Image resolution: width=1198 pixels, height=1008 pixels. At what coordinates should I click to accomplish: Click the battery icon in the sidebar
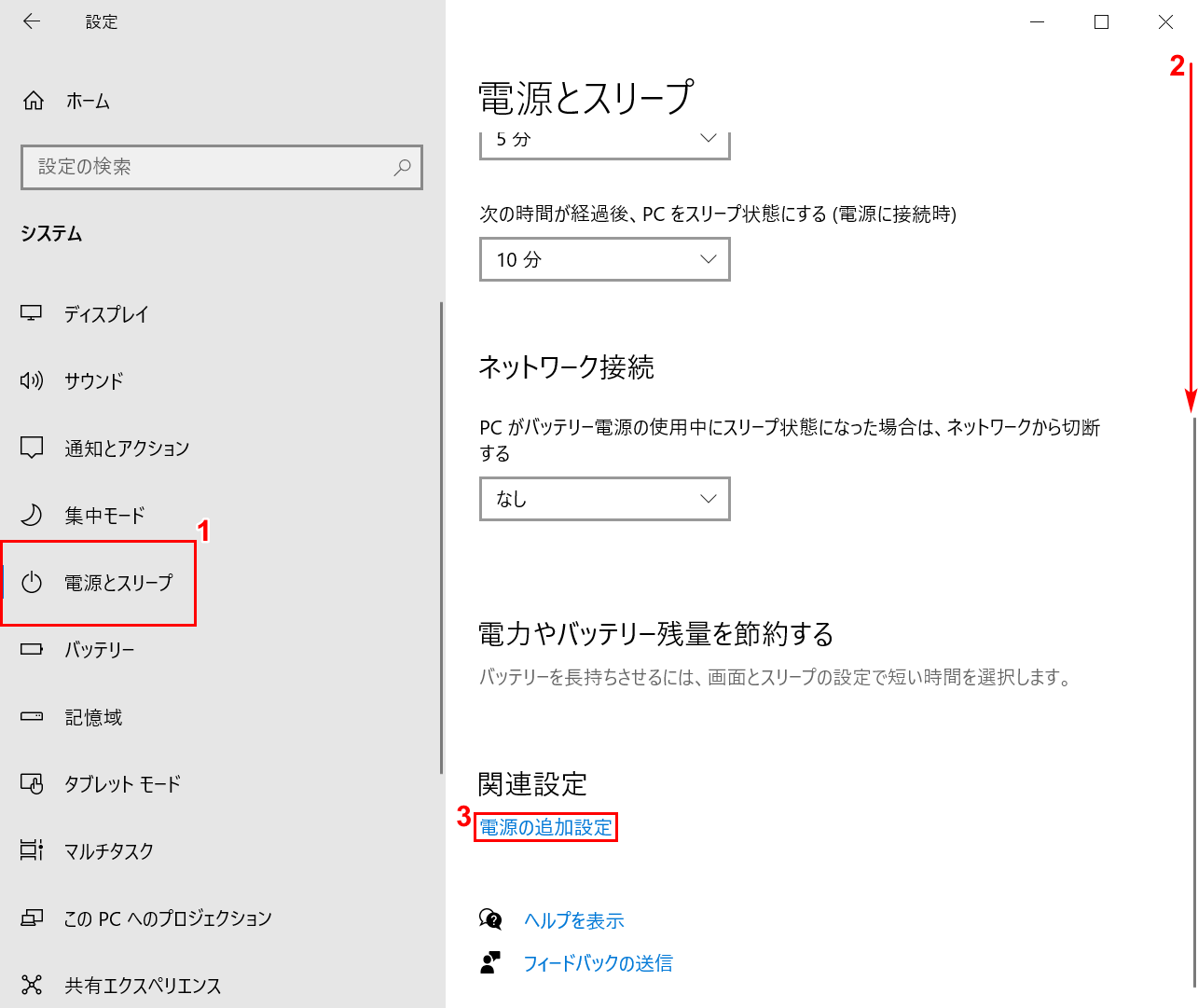pyautogui.click(x=32, y=649)
